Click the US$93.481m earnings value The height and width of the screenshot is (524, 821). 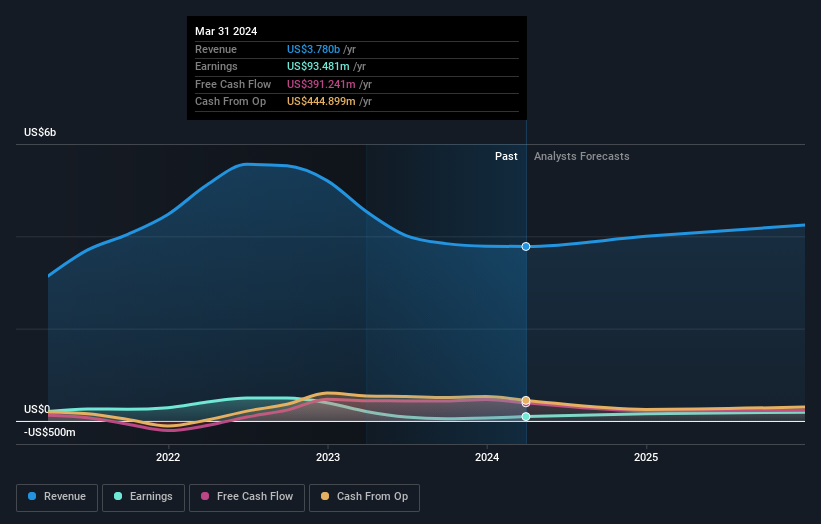pyautogui.click(x=318, y=66)
